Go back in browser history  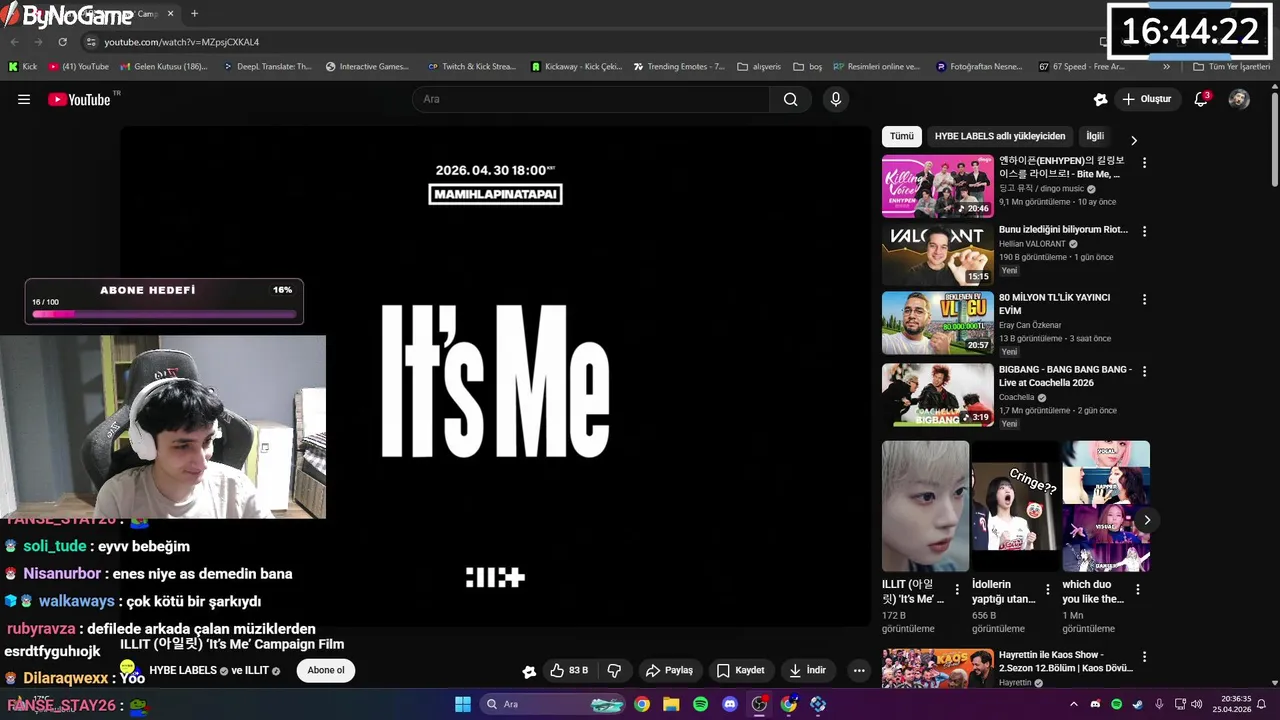click(14, 42)
